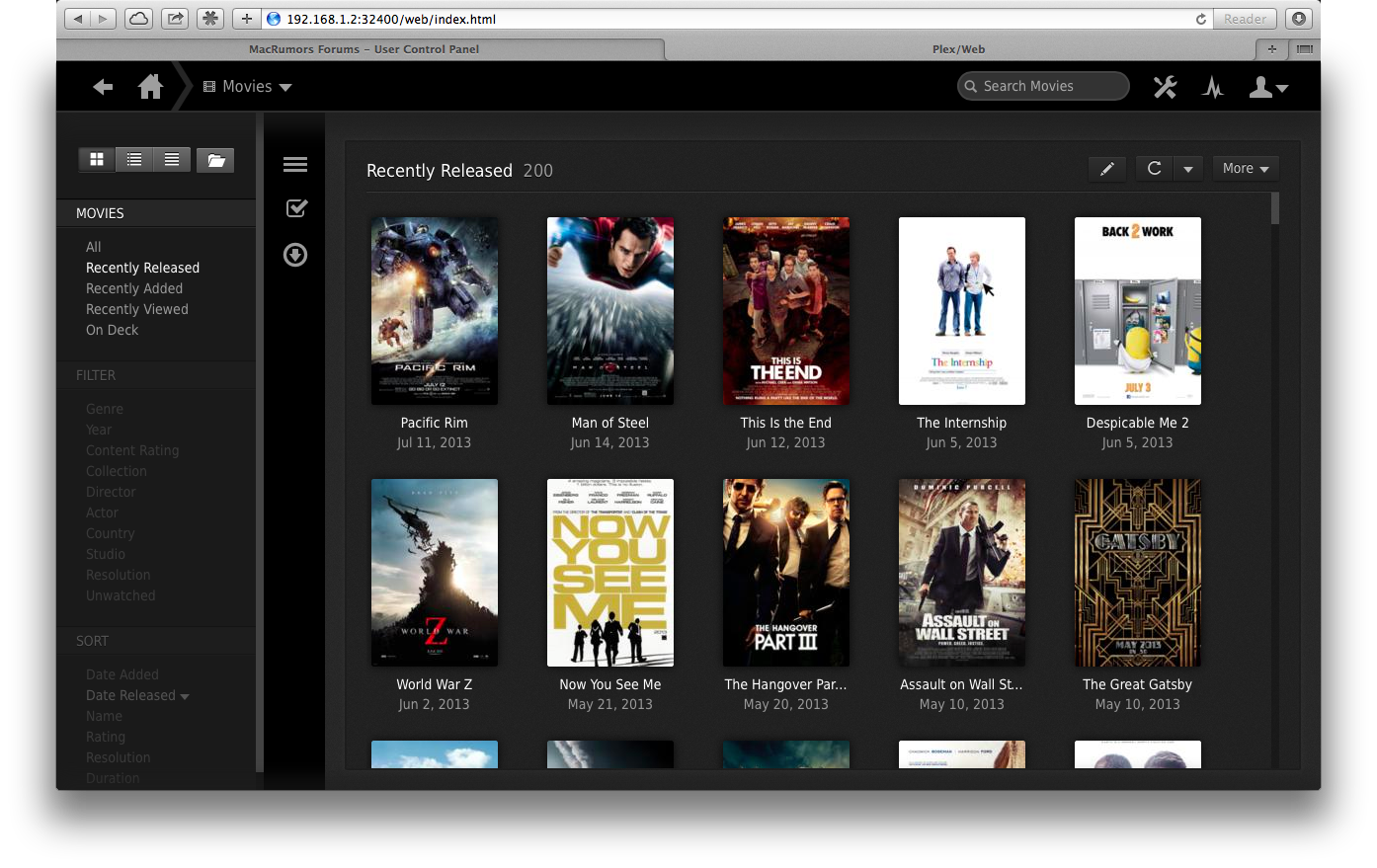Toggle multi-select checkbox icon
Image resolution: width=1377 pixels, height=868 pixels.
(296, 208)
